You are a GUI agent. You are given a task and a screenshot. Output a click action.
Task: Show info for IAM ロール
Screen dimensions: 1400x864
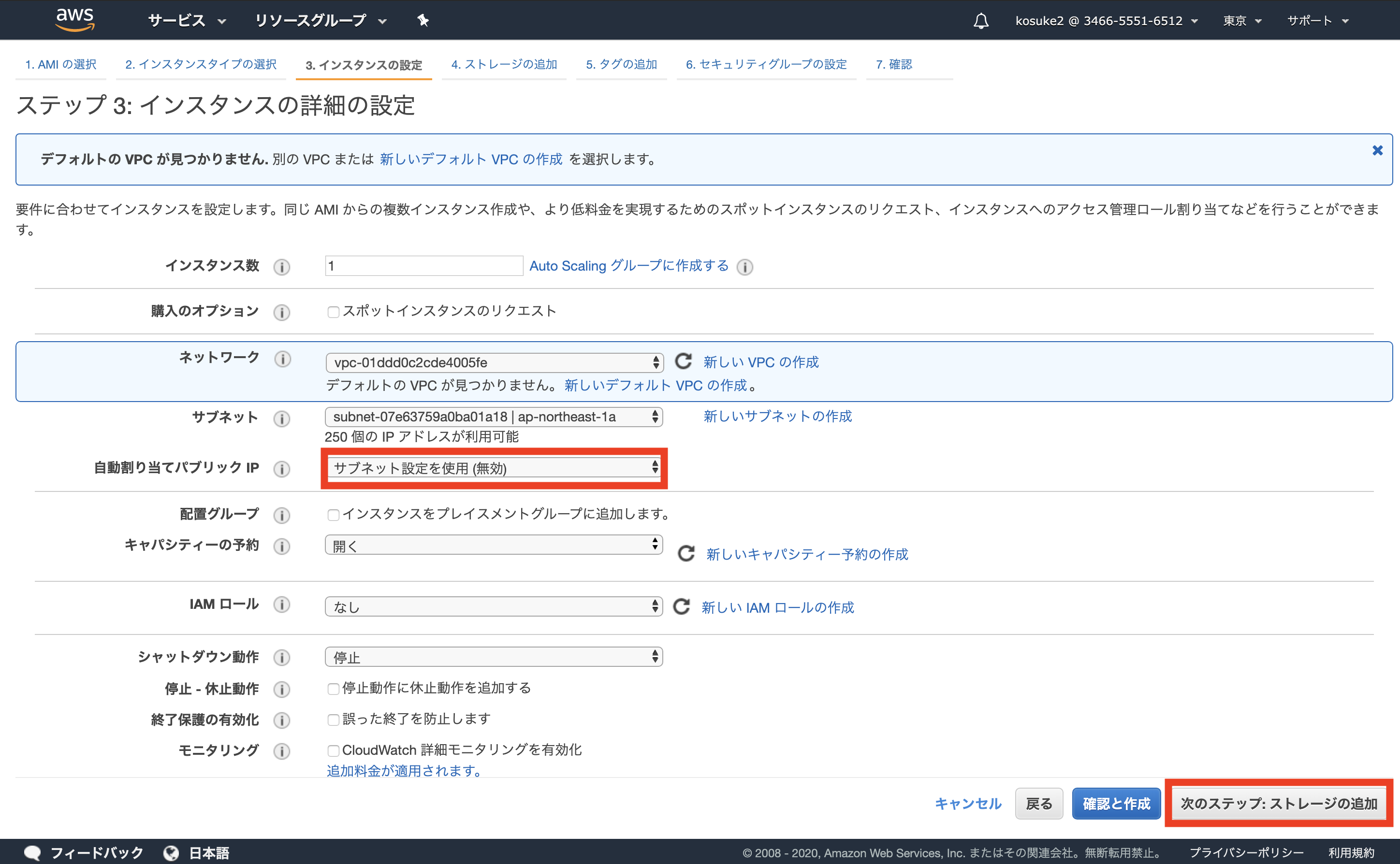point(282,605)
